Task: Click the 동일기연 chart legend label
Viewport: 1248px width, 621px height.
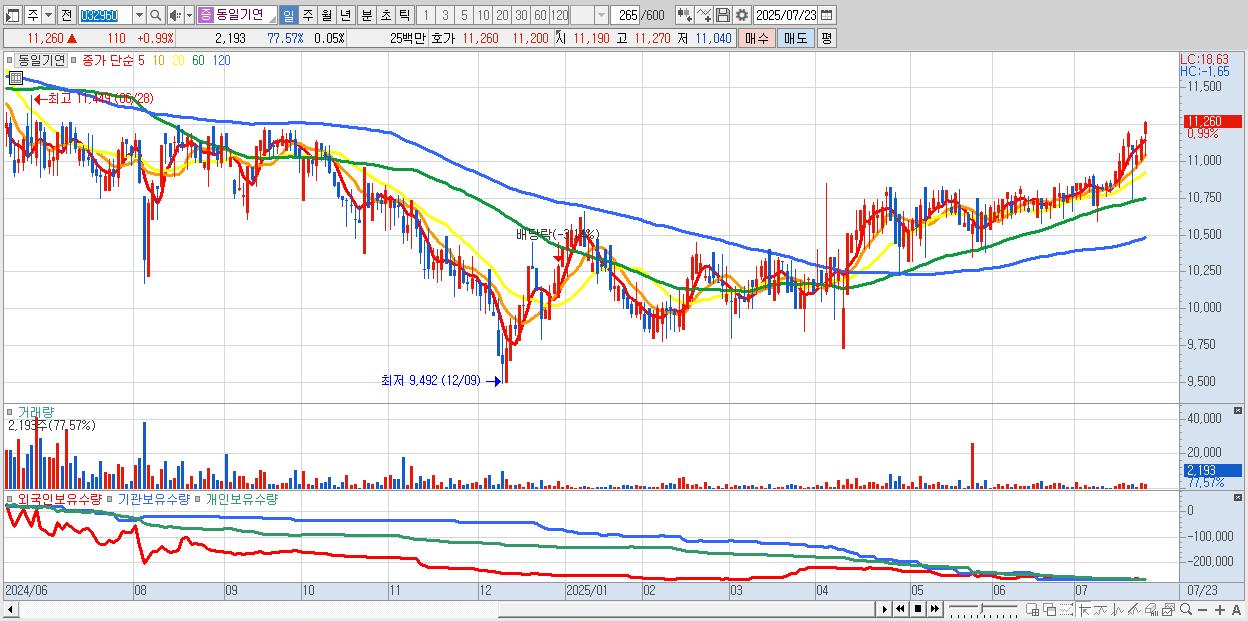Action: pos(42,60)
